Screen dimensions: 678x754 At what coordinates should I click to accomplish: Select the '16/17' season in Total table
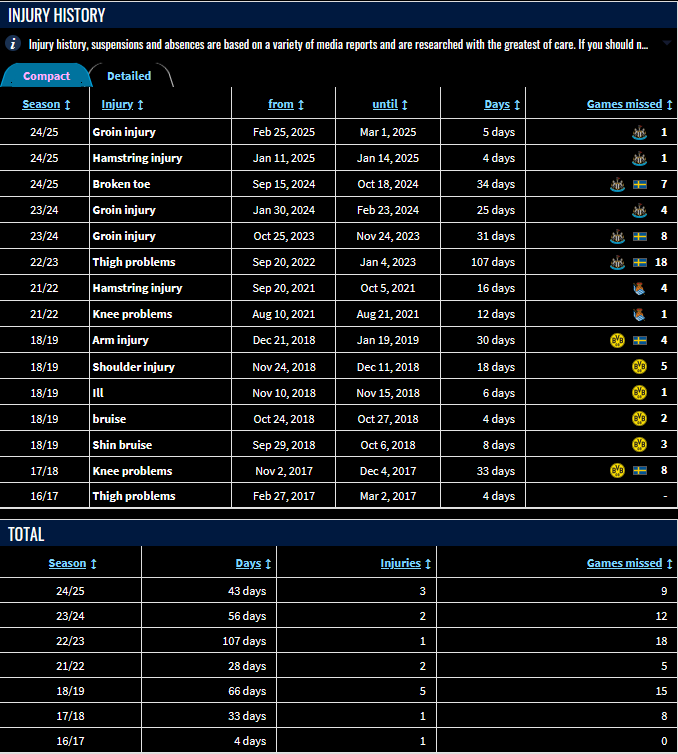point(70,741)
